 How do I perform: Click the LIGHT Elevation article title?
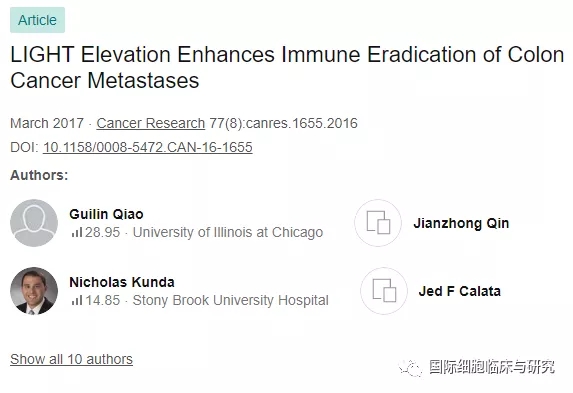pos(287,67)
